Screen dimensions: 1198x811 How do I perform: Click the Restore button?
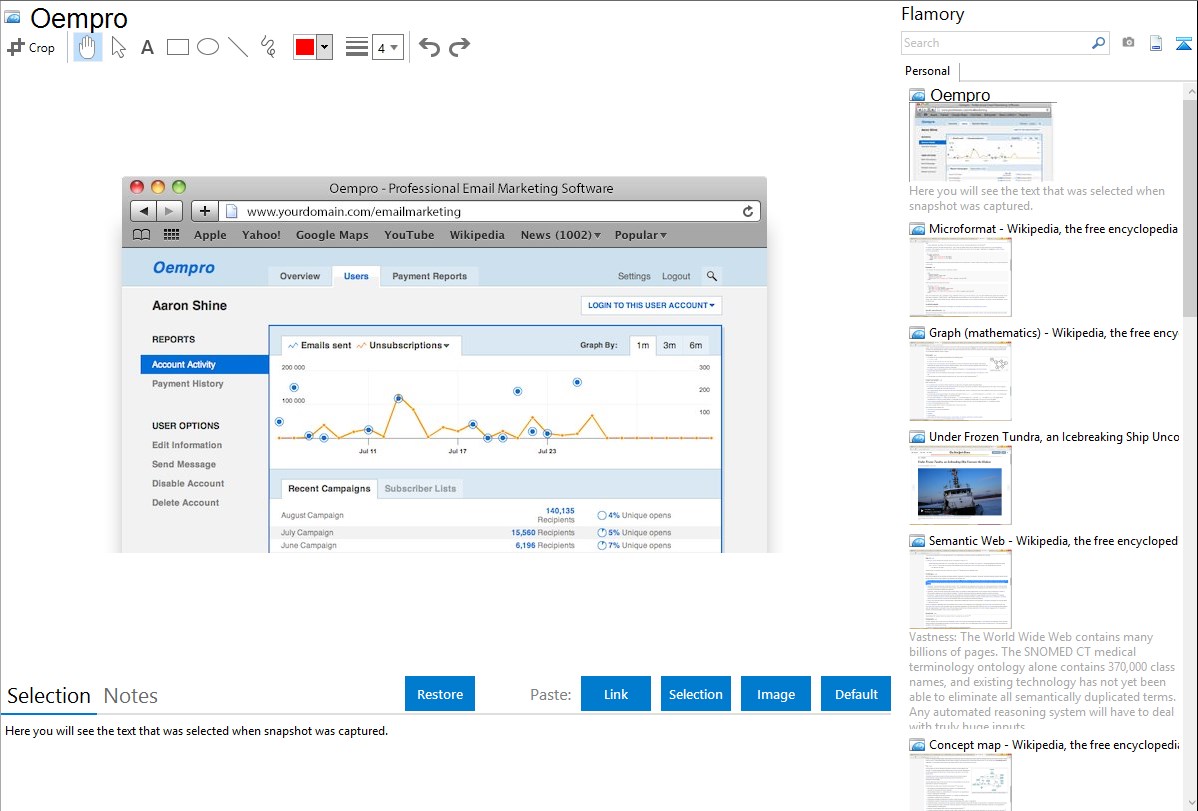tap(440, 694)
